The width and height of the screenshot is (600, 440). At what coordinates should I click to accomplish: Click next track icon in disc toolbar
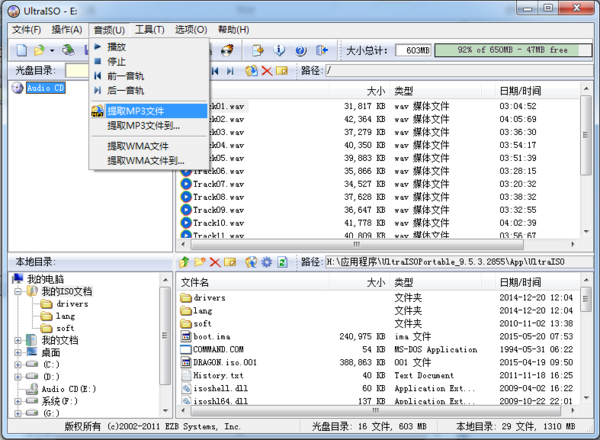[230, 71]
